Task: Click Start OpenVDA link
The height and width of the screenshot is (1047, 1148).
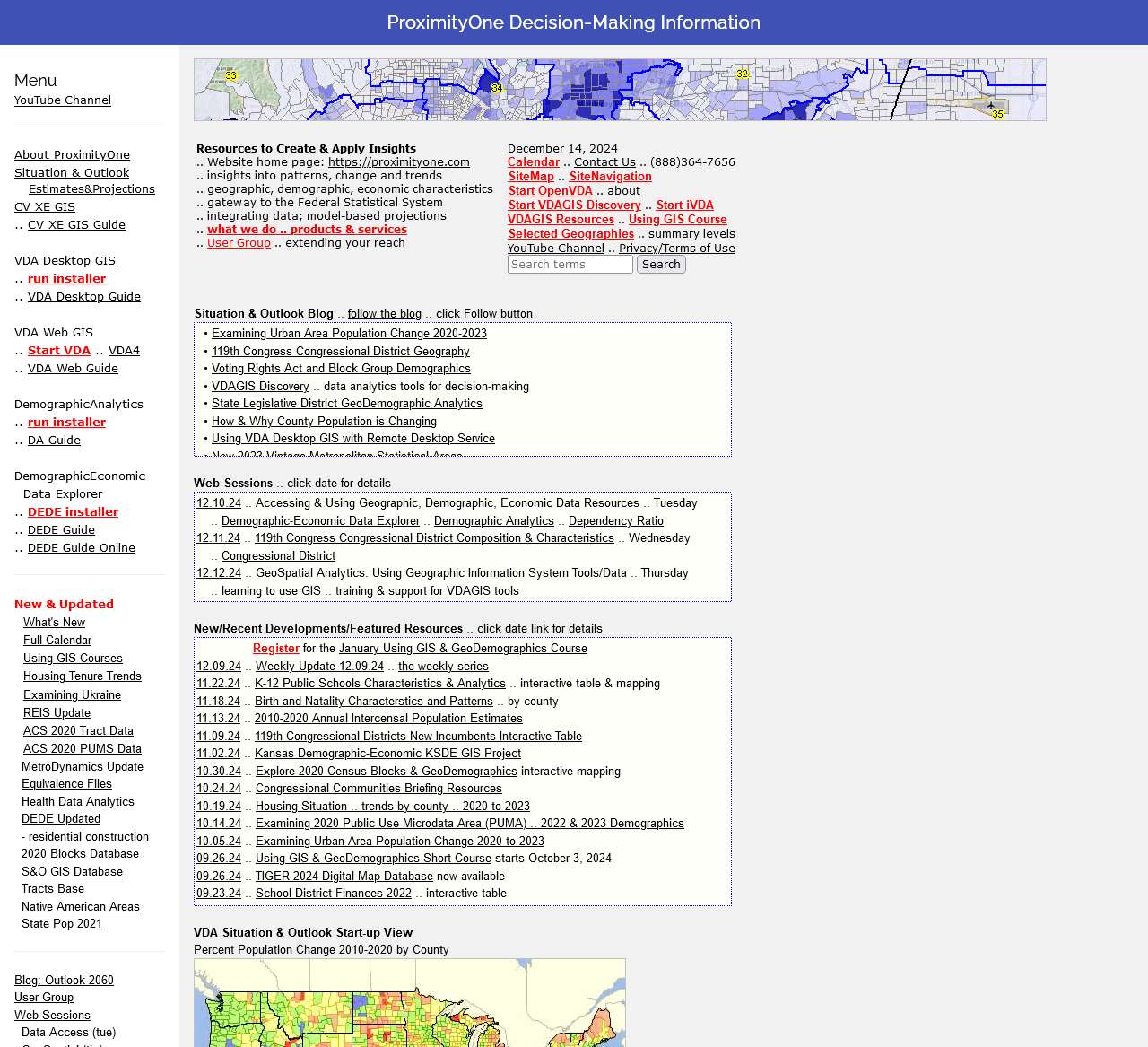Action: 551,191
